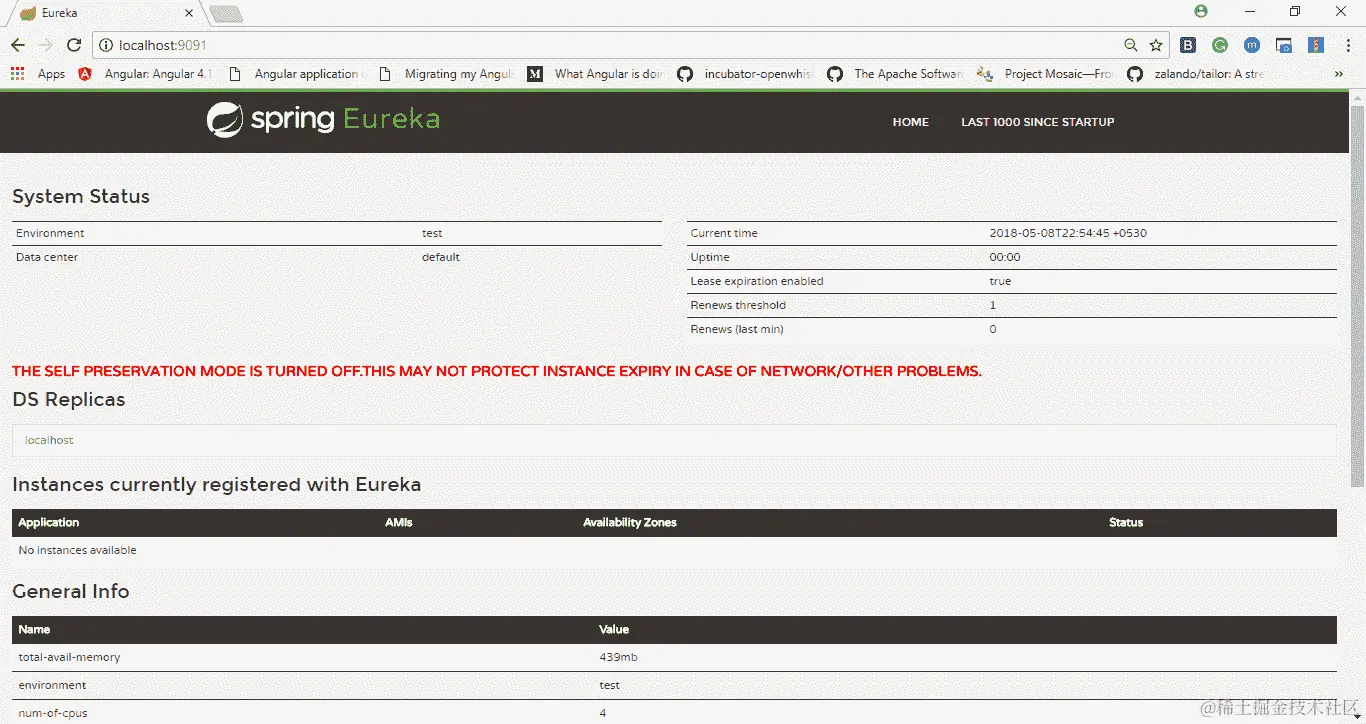Click the Uptime label

pos(710,257)
